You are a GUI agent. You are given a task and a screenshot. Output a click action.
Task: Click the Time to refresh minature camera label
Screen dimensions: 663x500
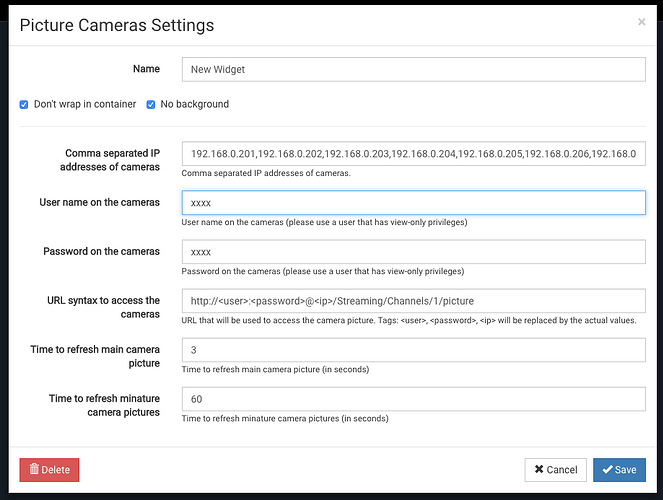coord(104,405)
